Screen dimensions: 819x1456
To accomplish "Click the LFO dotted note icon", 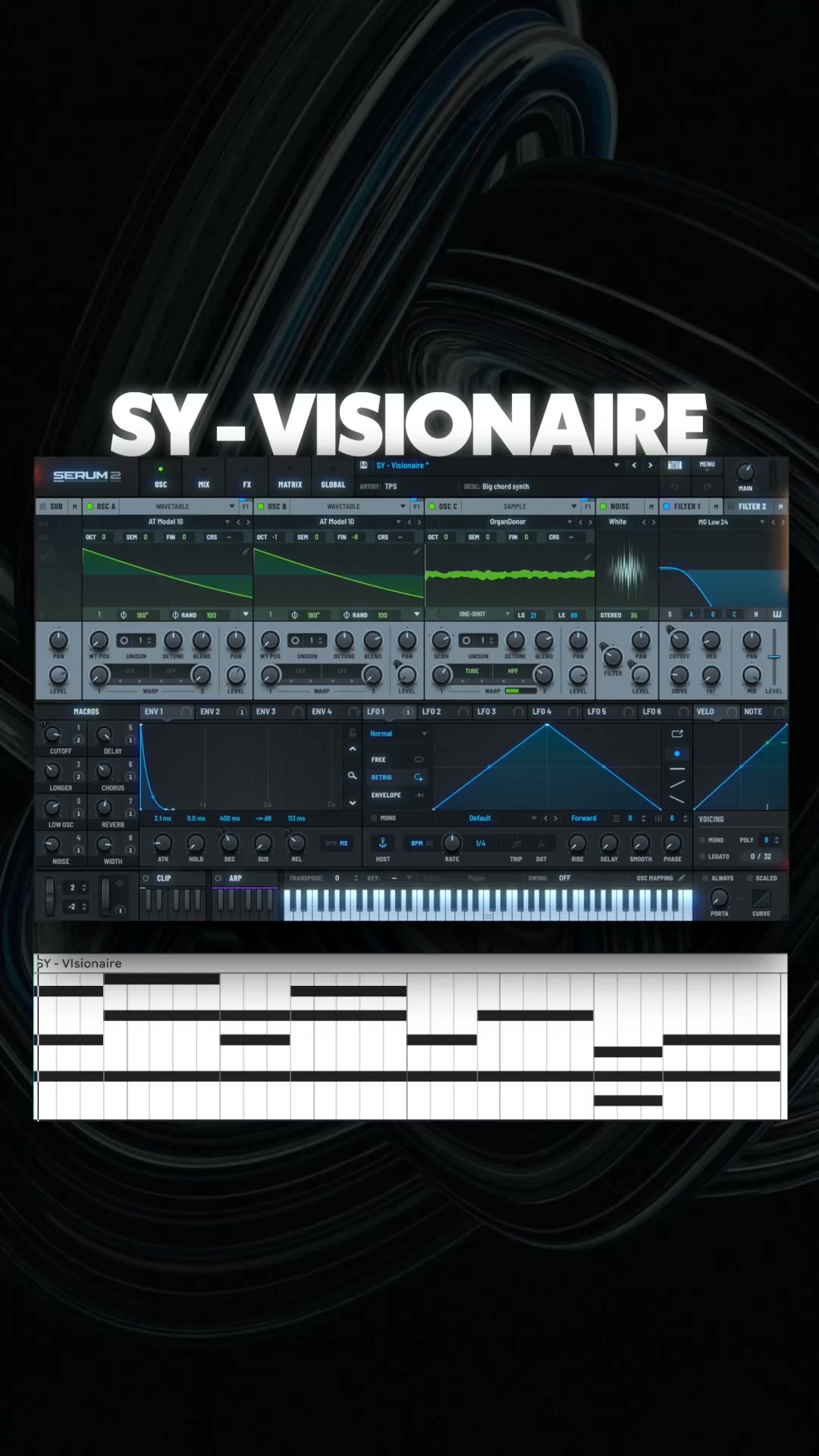I will 541,843.
